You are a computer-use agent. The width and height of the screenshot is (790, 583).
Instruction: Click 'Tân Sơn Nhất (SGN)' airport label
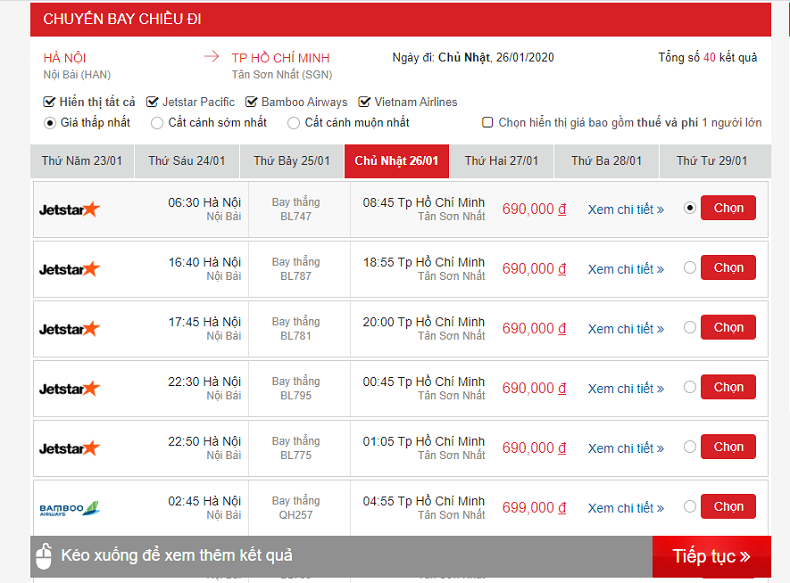point(282,75)
